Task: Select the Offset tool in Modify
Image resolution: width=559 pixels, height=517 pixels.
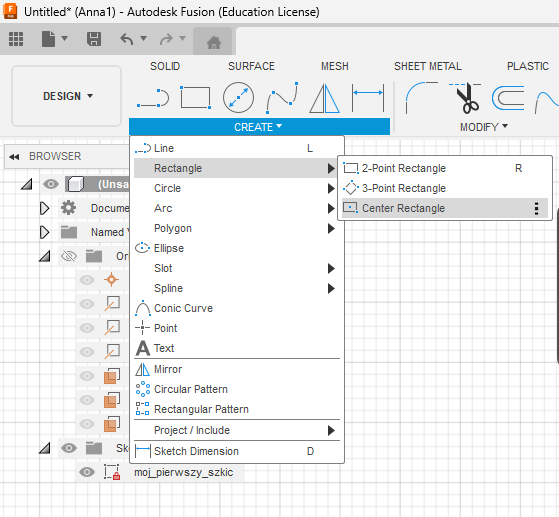Action: point(508,98)
